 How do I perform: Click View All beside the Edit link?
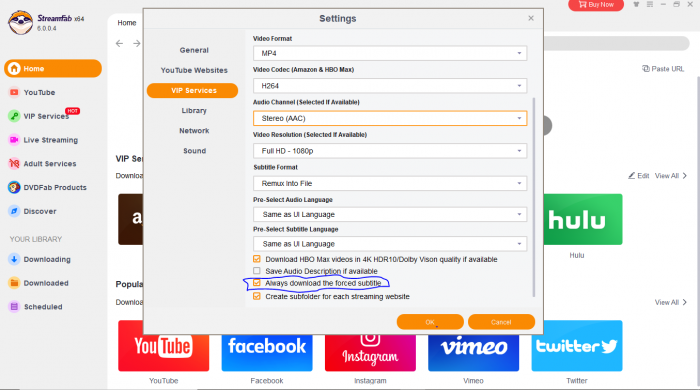coord(671,175)
